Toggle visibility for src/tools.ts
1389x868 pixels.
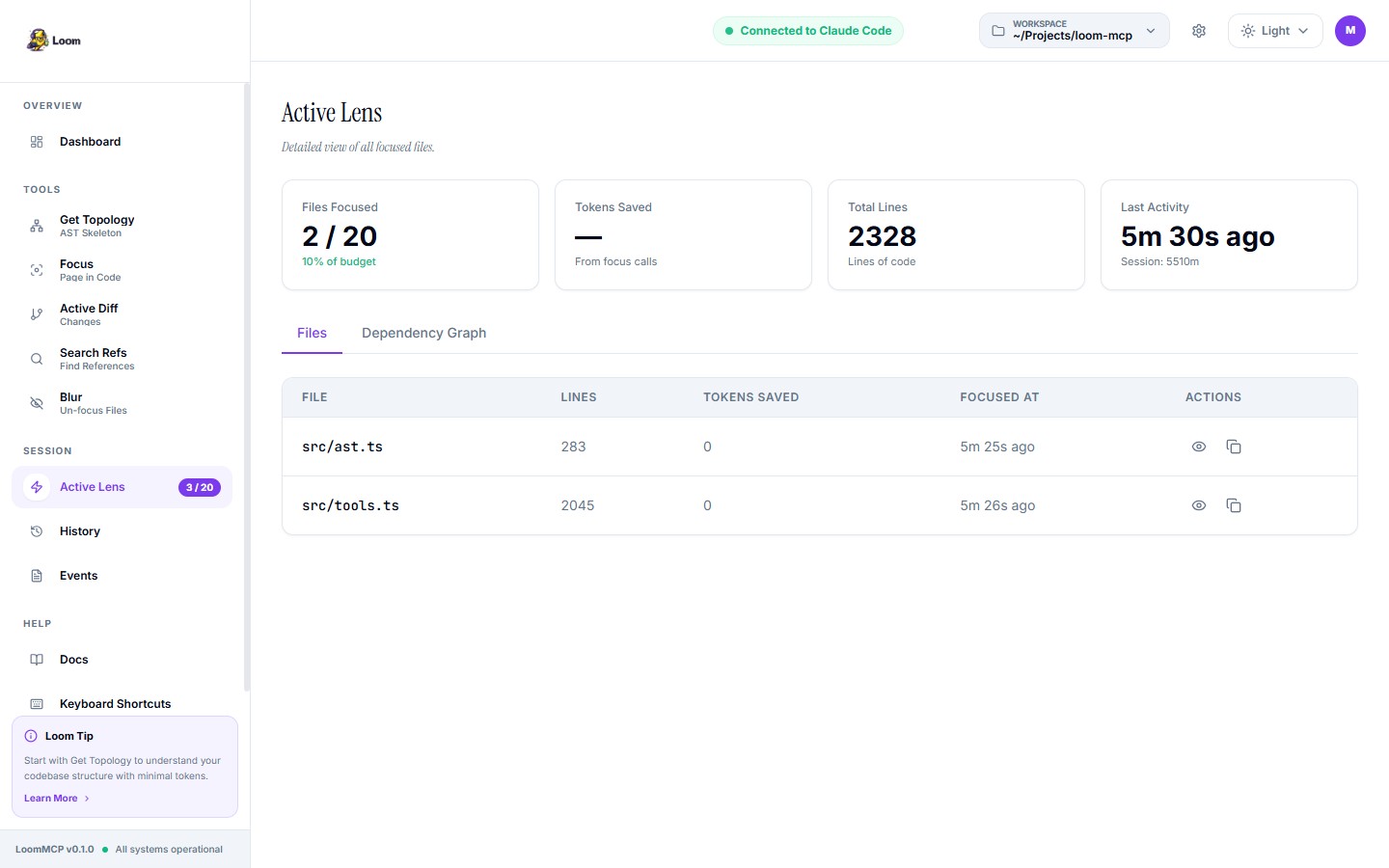pyautogui.click(x=1199, y=505)
